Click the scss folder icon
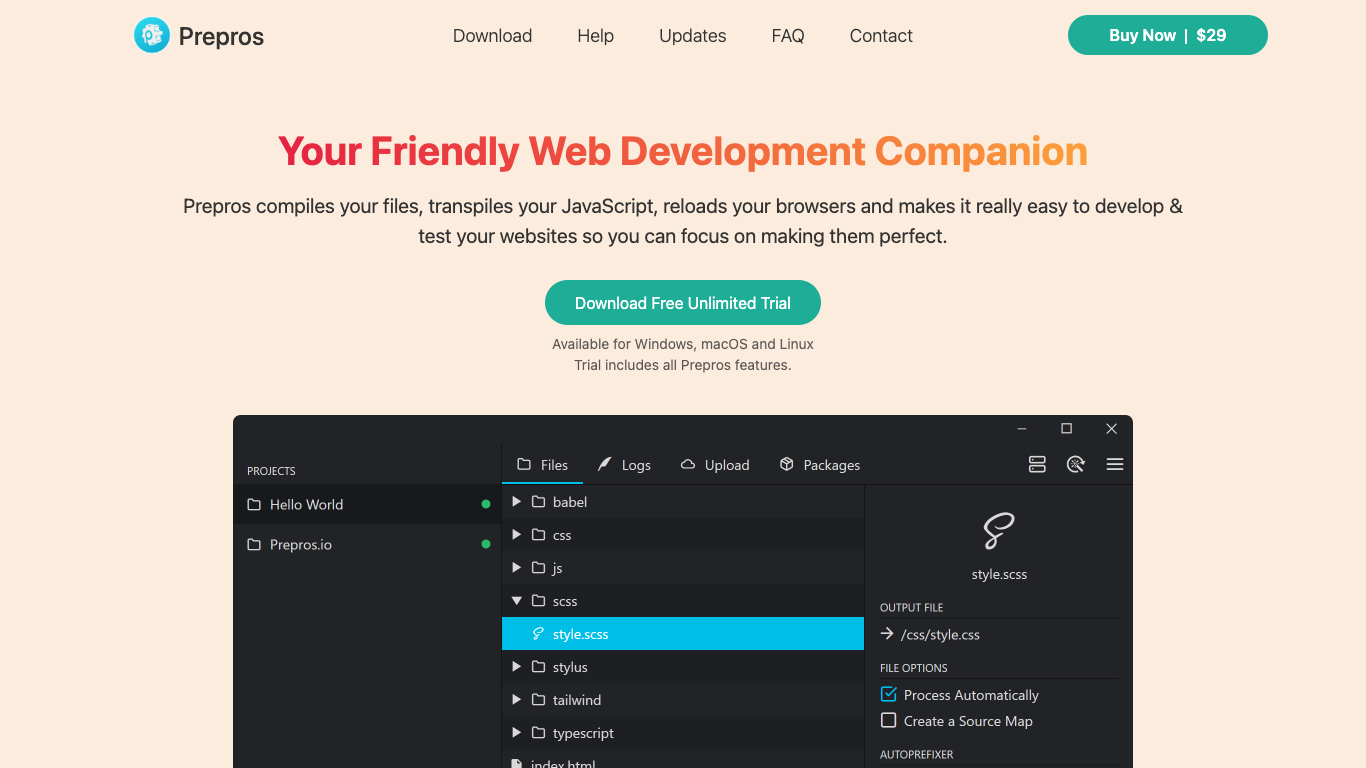Viewport: 1366px width, 768px height. pyautogui.click(x=538, y=600)
